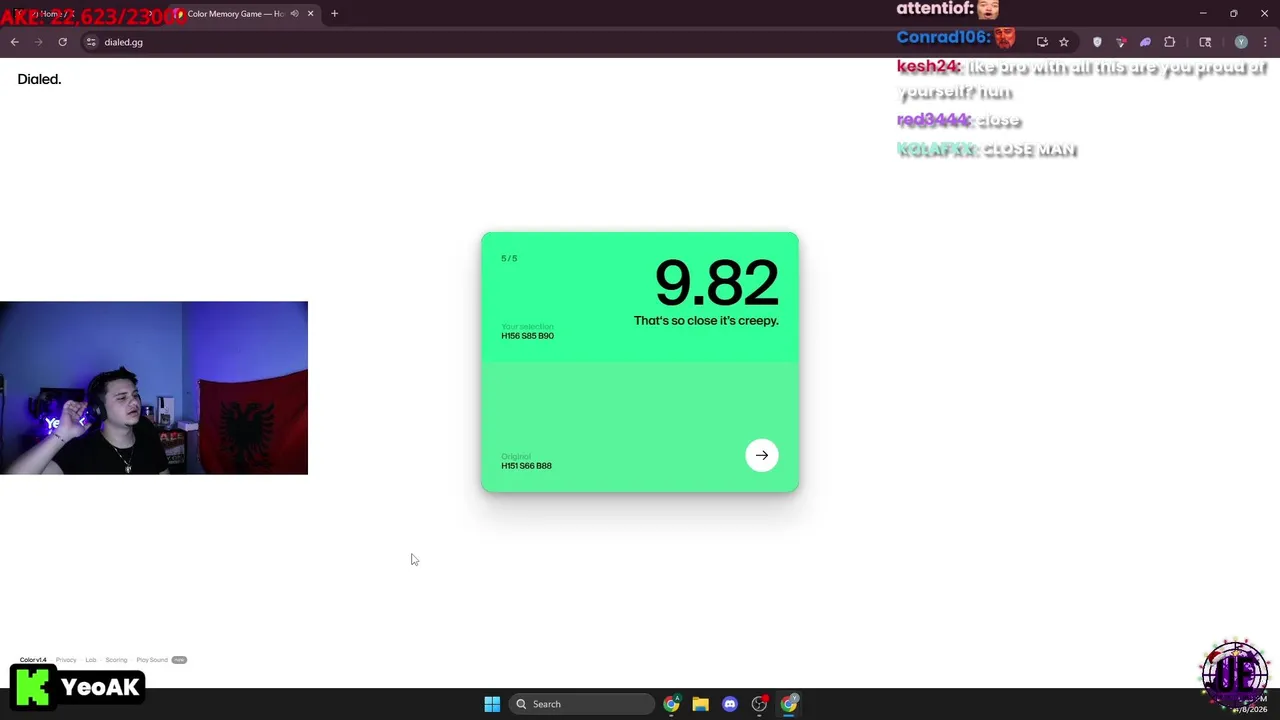
Task: Click the 5/5 round counter
Action: click(509, 259)
